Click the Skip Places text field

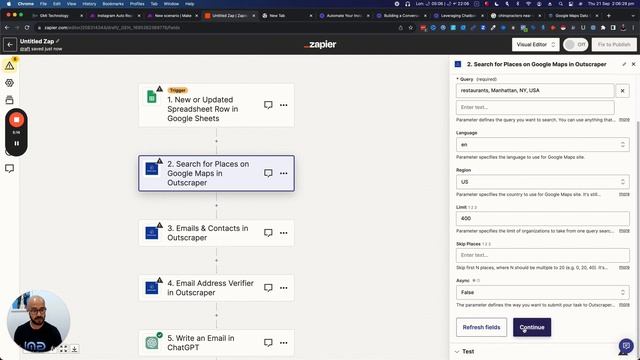[x=542, y=255]
